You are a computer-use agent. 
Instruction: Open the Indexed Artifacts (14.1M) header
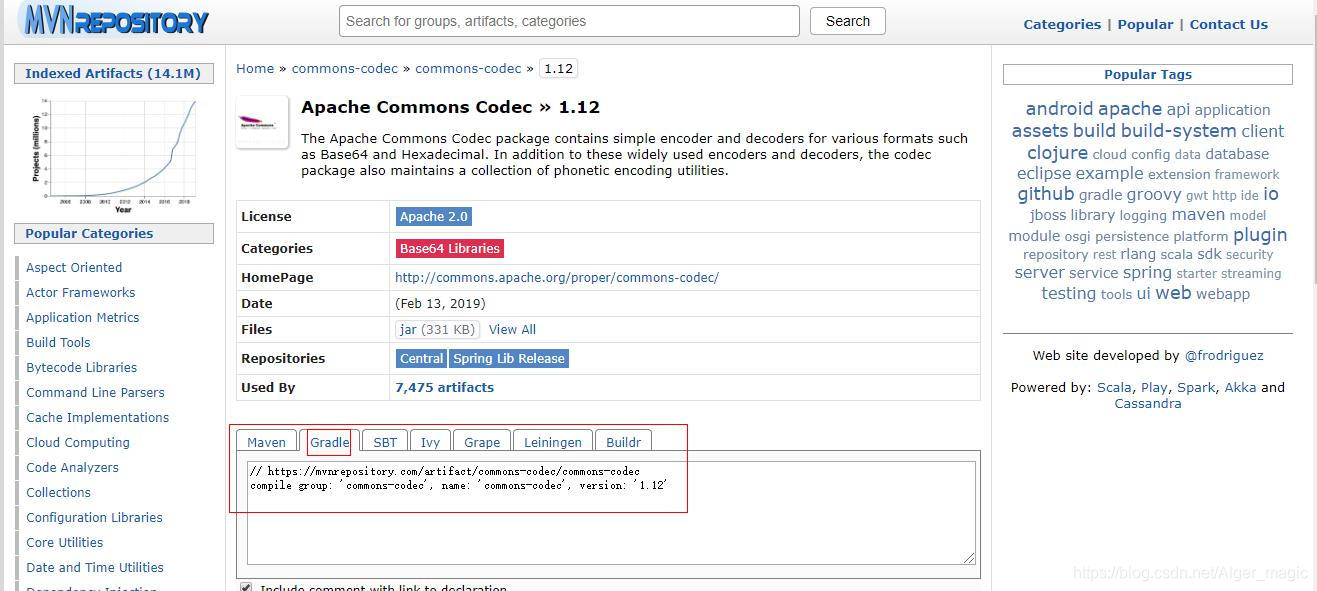(113, 73)
